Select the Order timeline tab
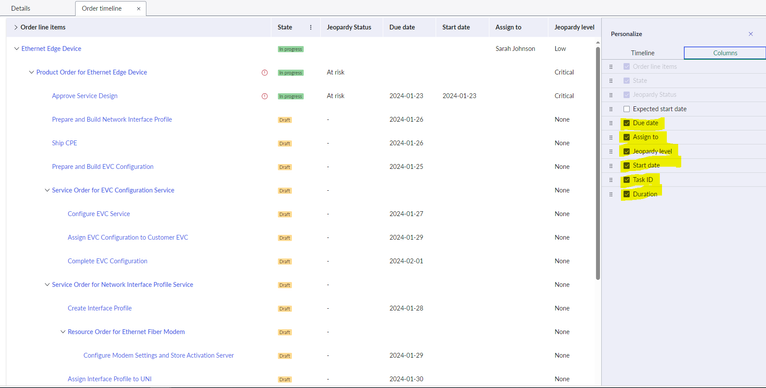766x388 pixels. 102,8
